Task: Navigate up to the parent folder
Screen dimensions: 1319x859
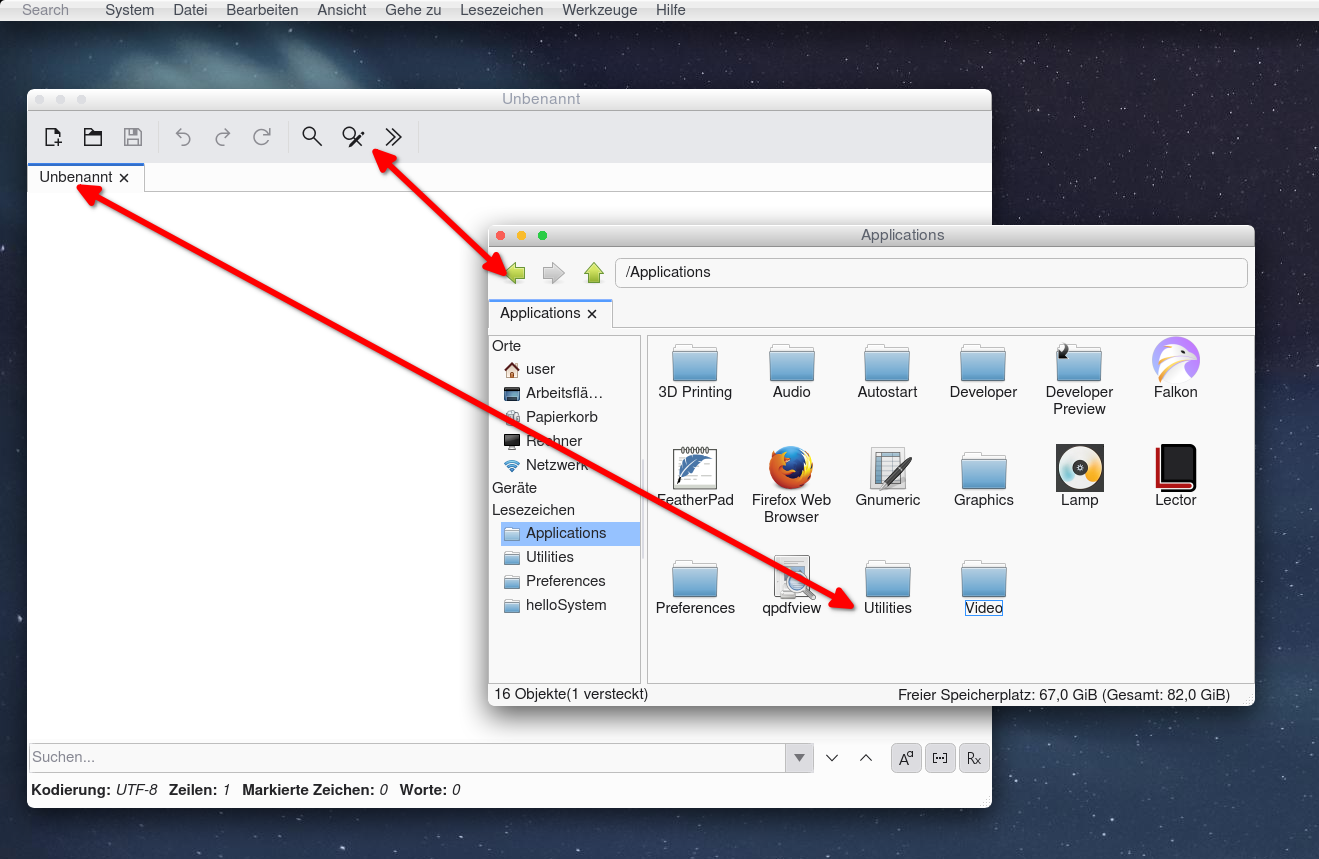Action: [594, 272]
